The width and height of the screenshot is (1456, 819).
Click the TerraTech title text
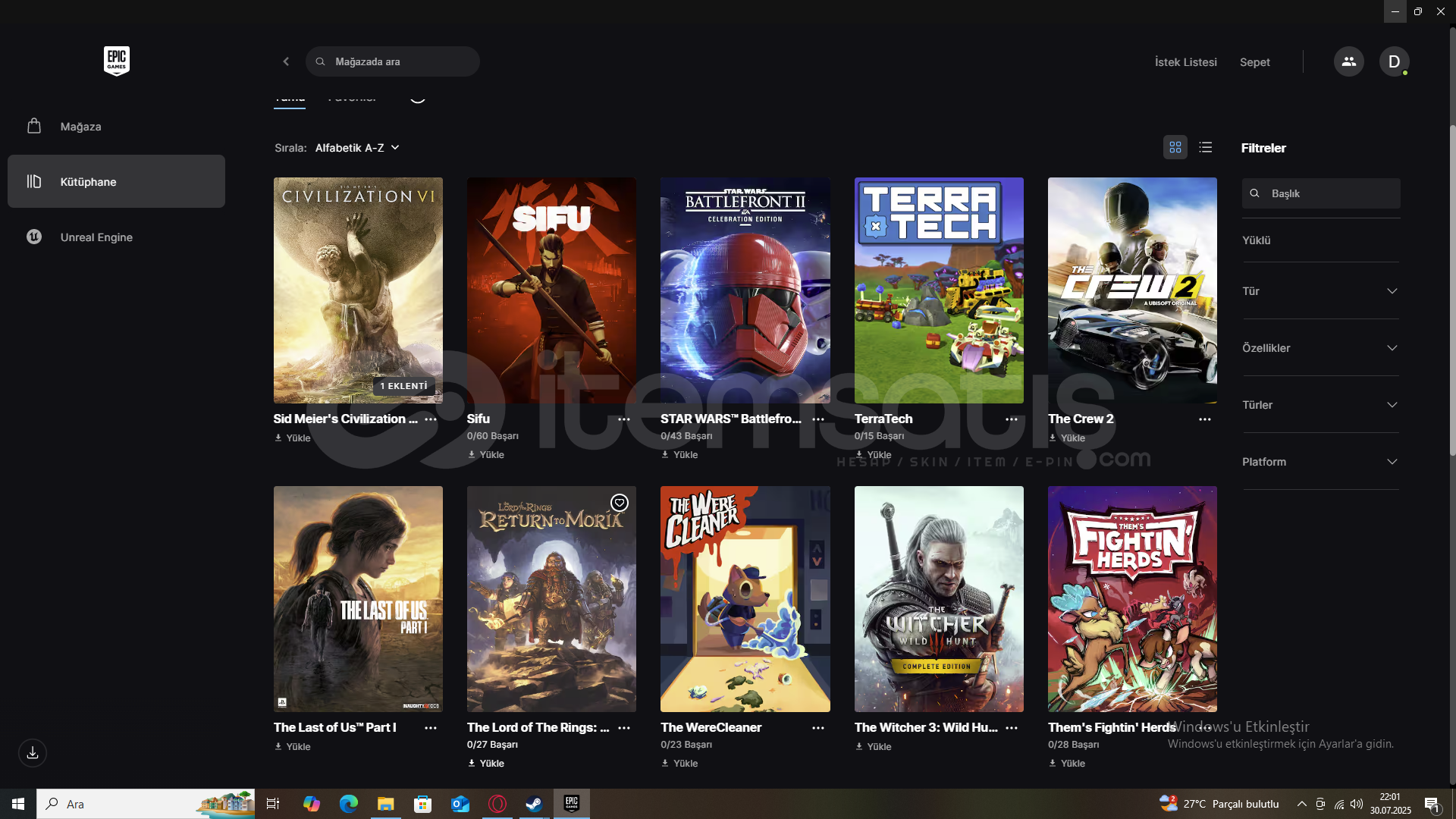coord(883,419)
